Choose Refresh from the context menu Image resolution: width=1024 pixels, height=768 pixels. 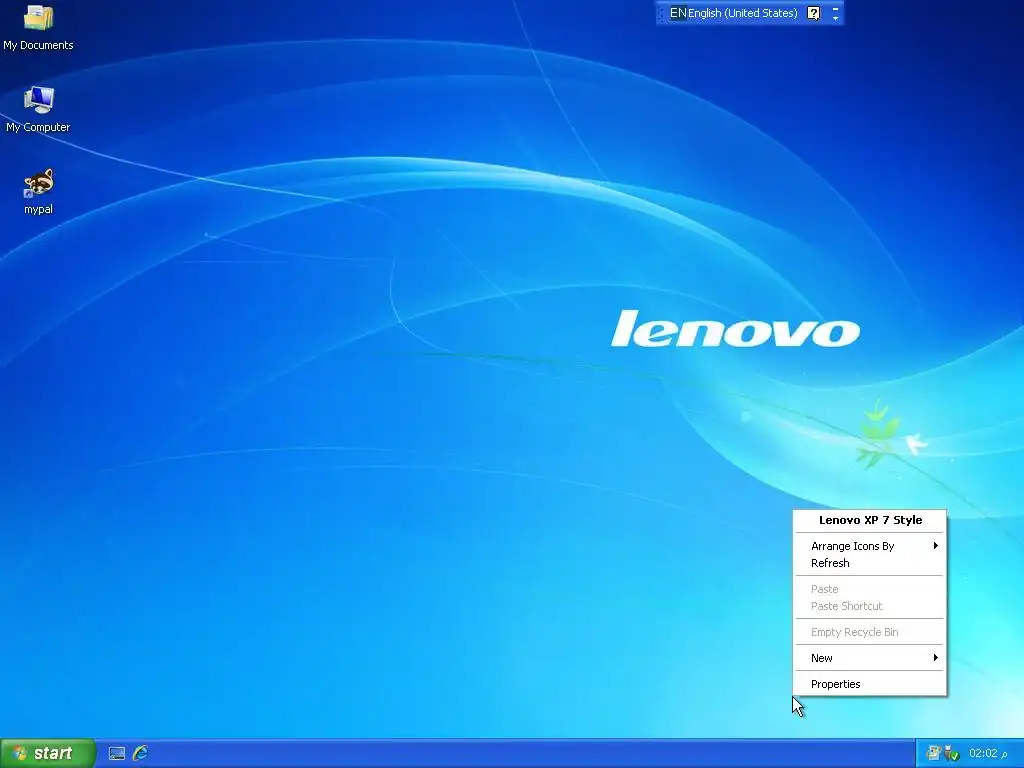[x=870, y=563]
